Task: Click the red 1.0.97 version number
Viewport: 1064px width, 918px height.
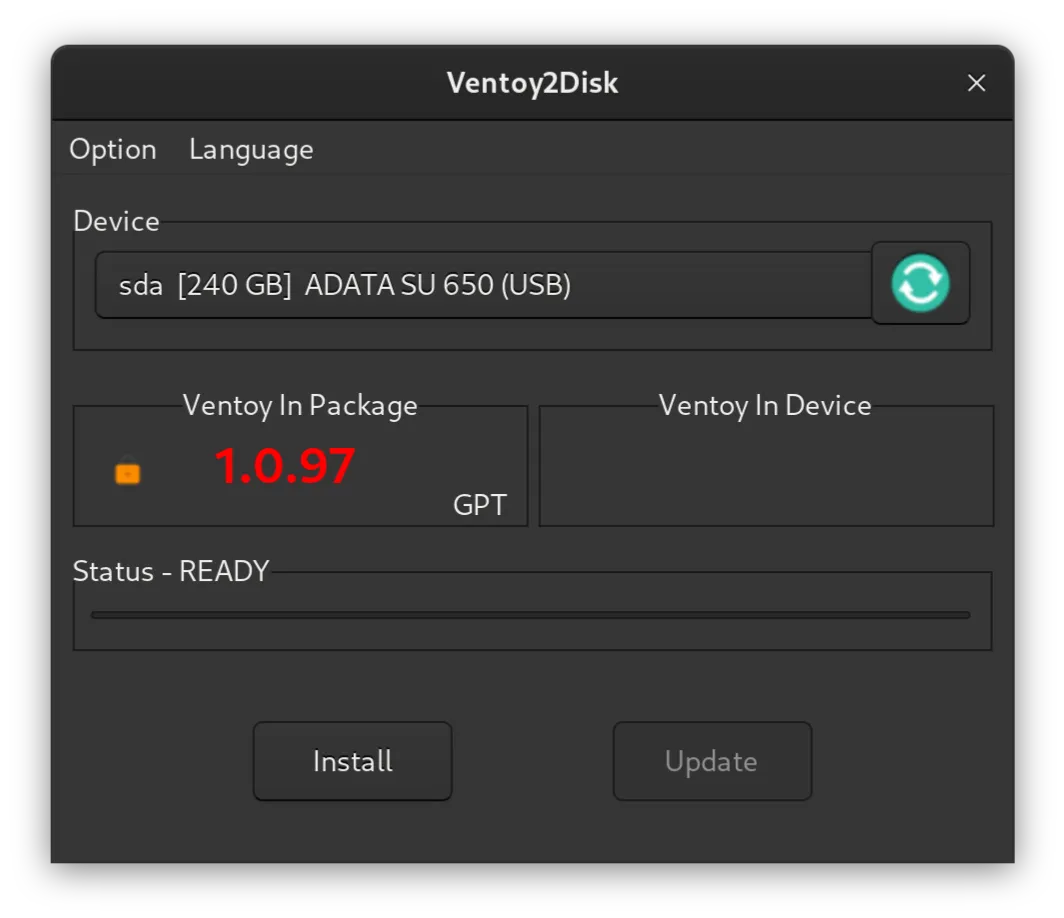Action: coord(285,466)
